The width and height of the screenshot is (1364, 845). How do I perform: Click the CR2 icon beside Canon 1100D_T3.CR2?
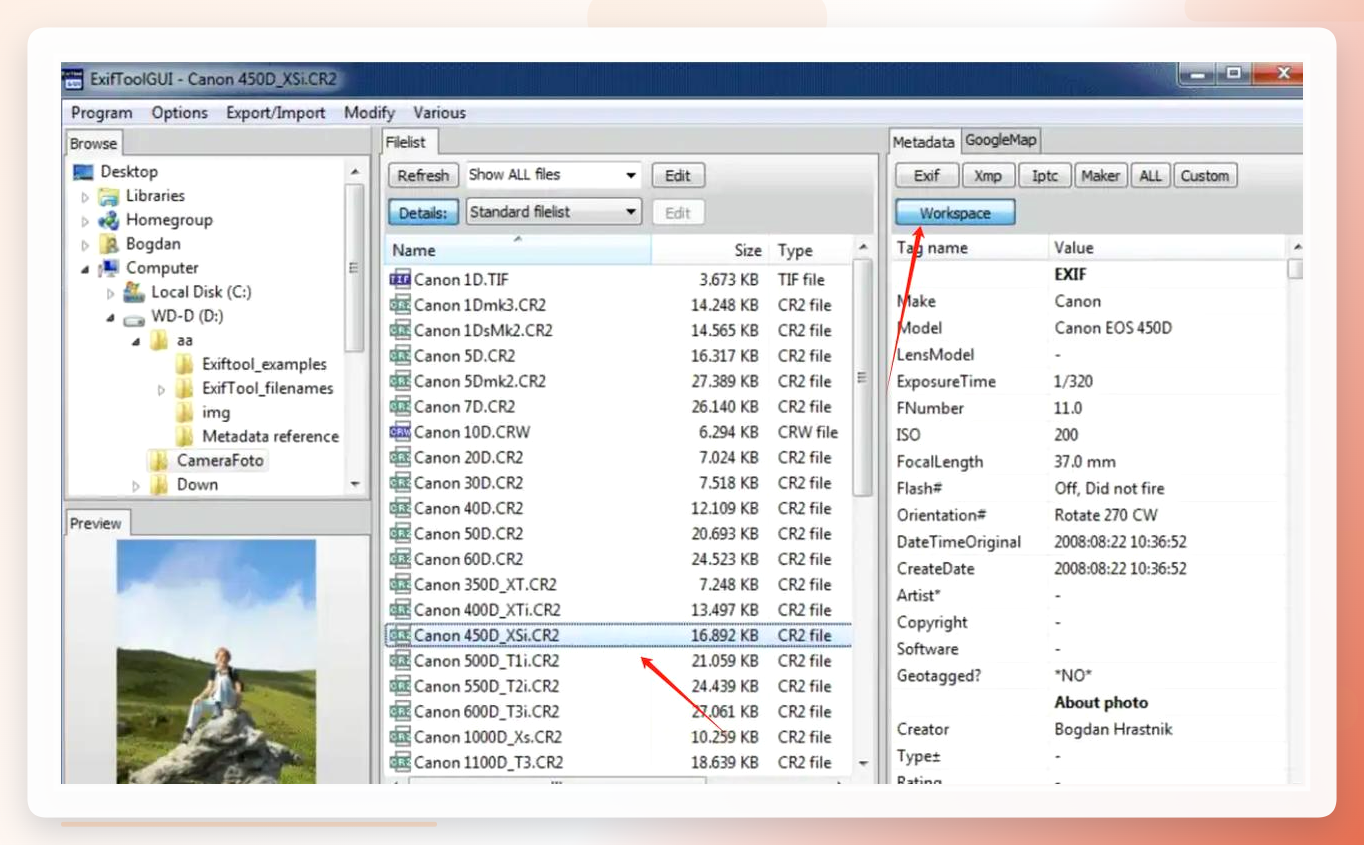coord(400,763)
